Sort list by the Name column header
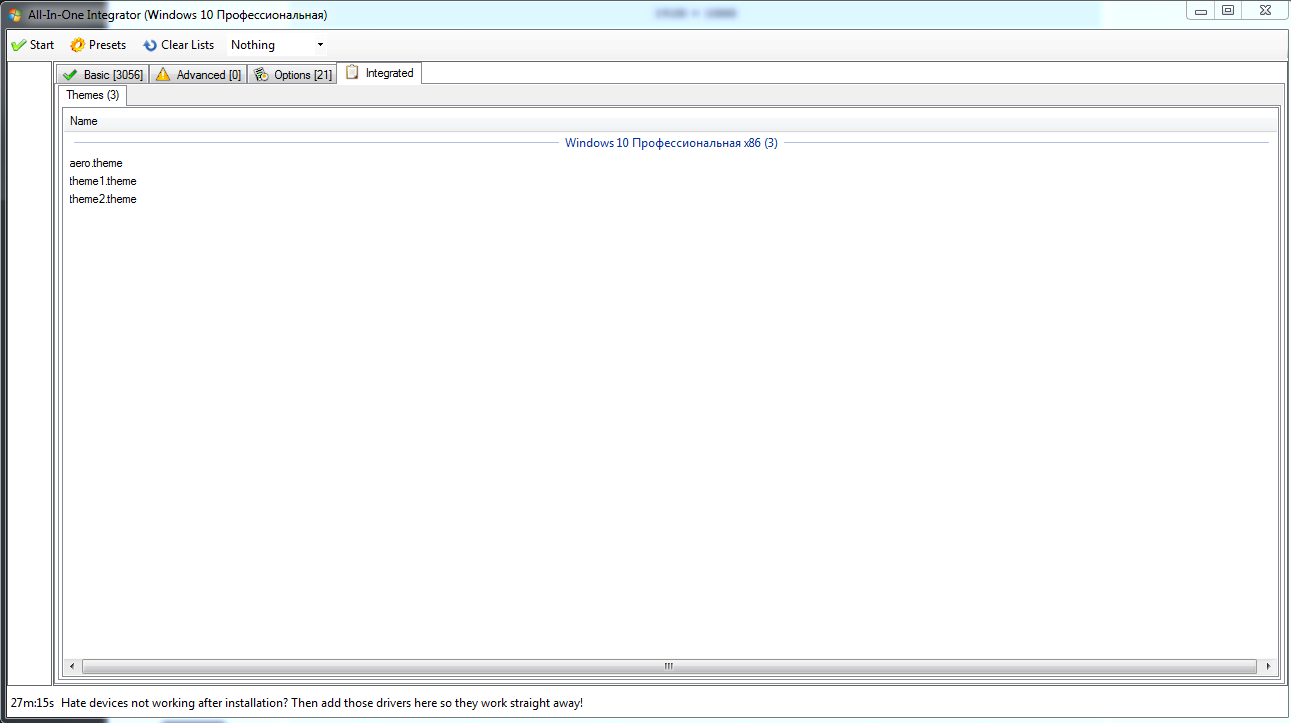1291x723 pixels. point(84,121)
